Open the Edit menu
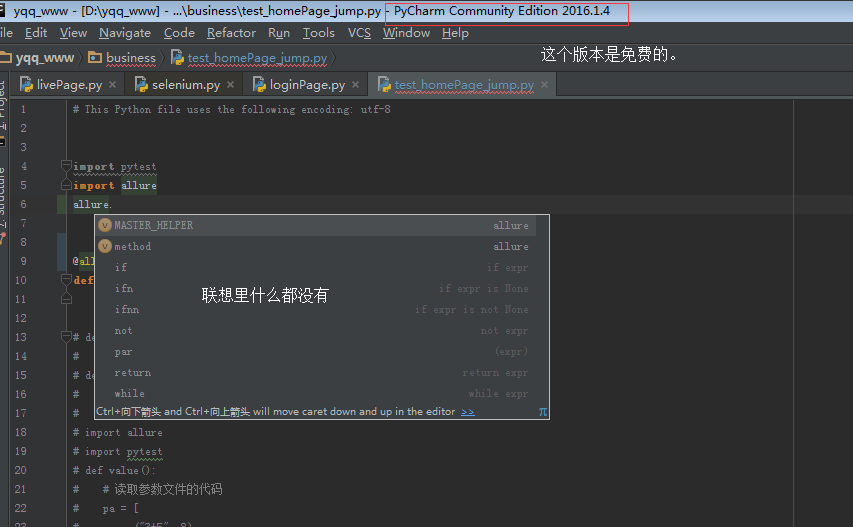Viewport: 853px width, 527px height. point(36,33)
